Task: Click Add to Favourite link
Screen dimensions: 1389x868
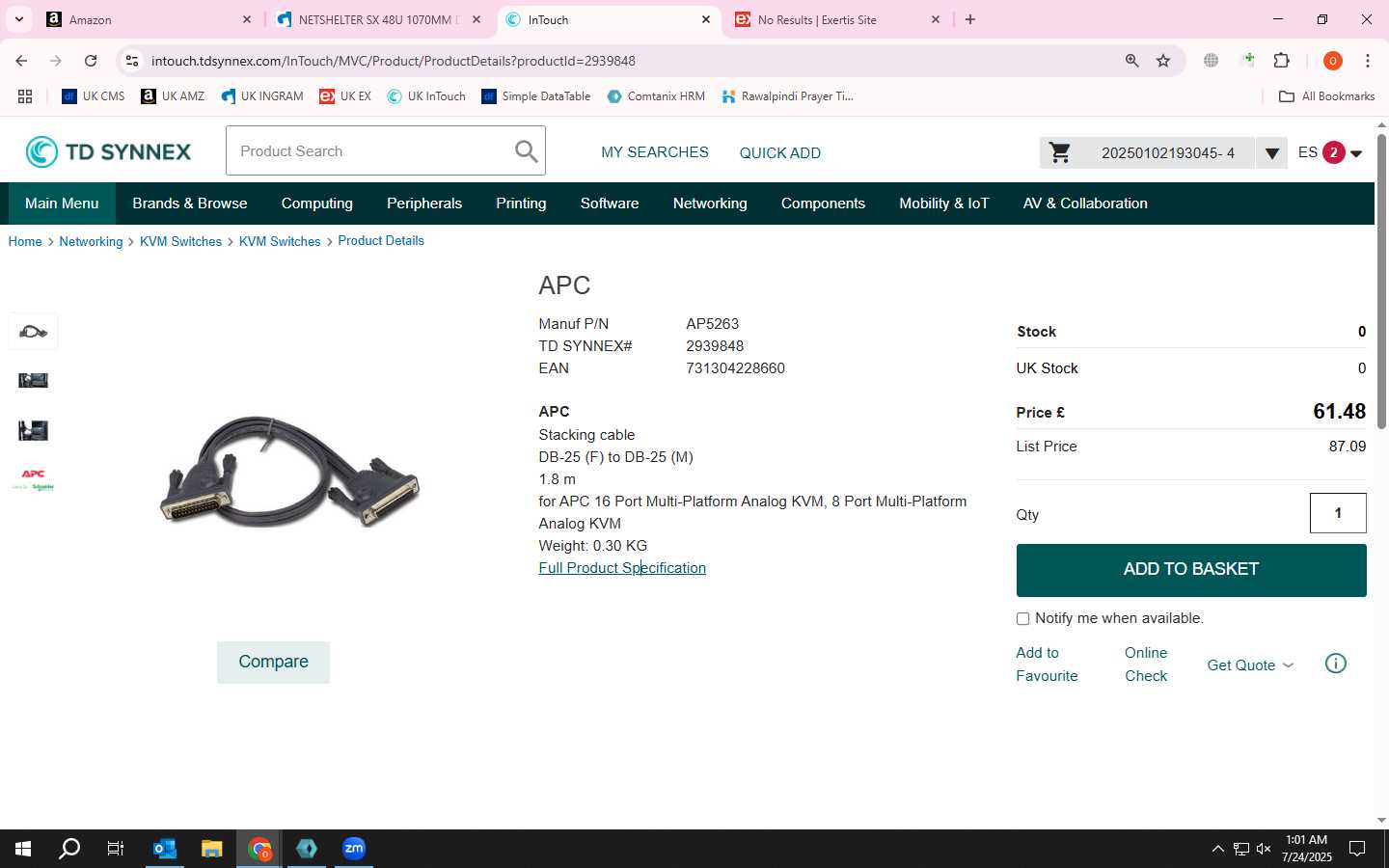Action: 1047,665
